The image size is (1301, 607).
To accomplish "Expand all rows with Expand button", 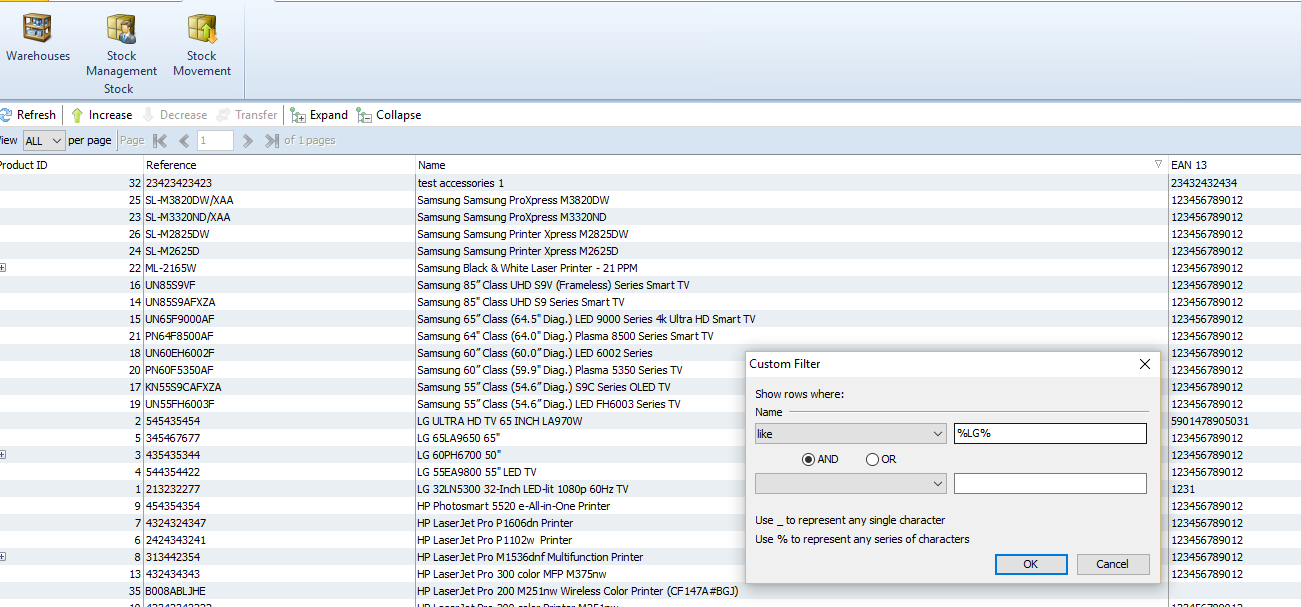I will (319, 115).
